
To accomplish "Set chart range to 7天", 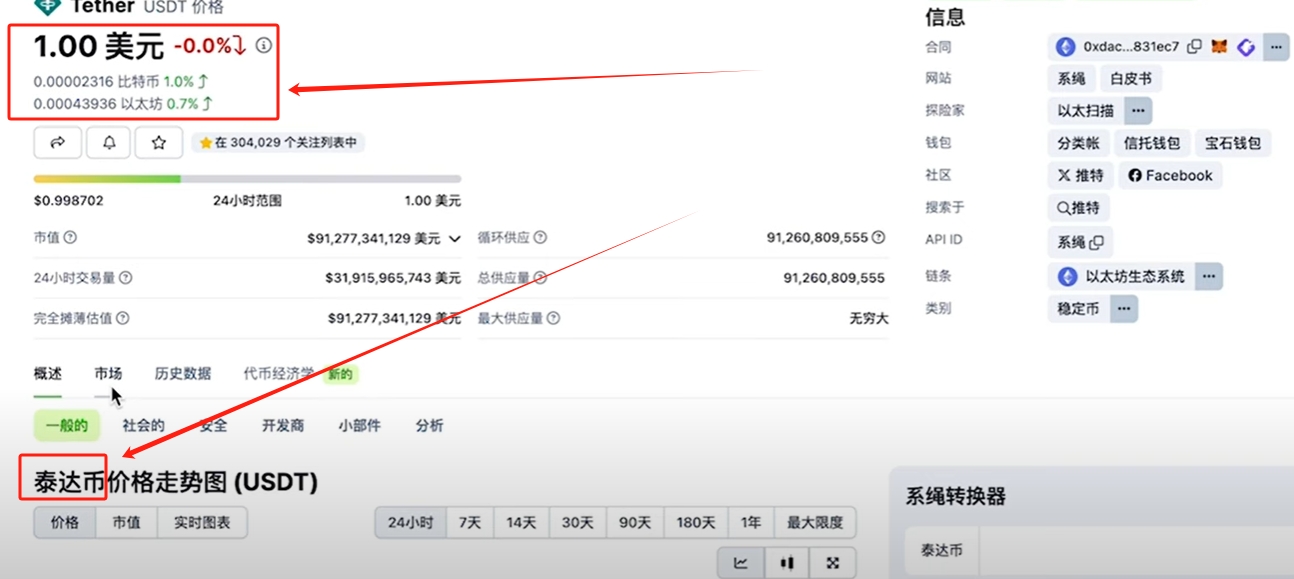I will point(470,522).
